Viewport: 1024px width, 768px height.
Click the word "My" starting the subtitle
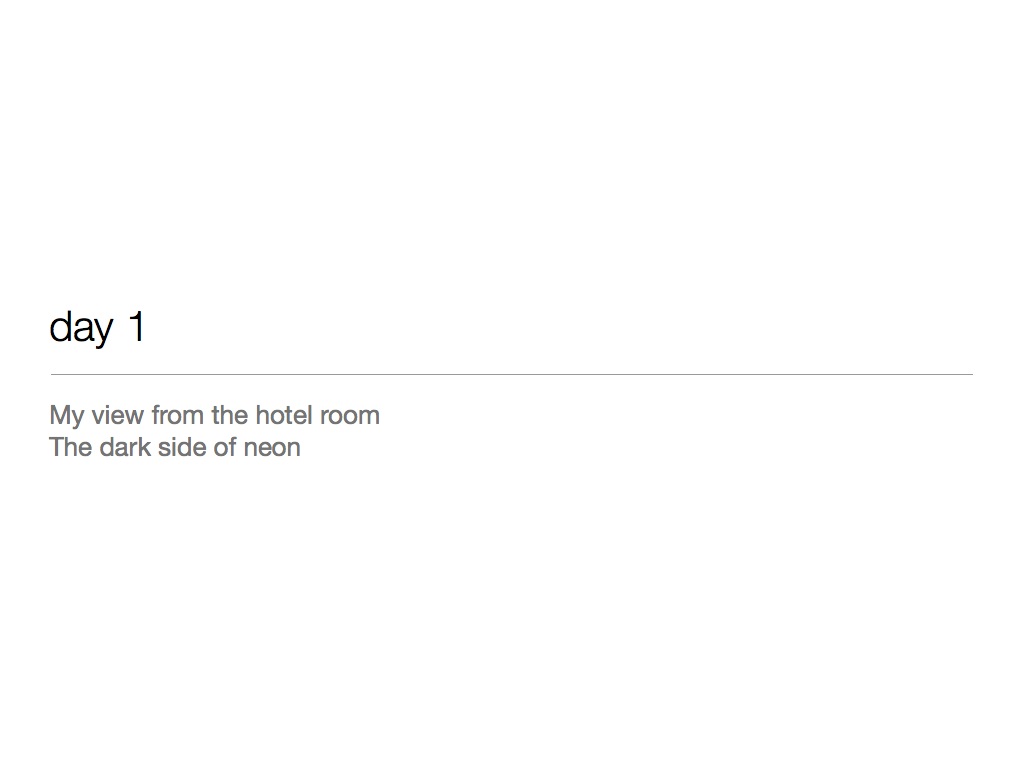coord(67,416)
